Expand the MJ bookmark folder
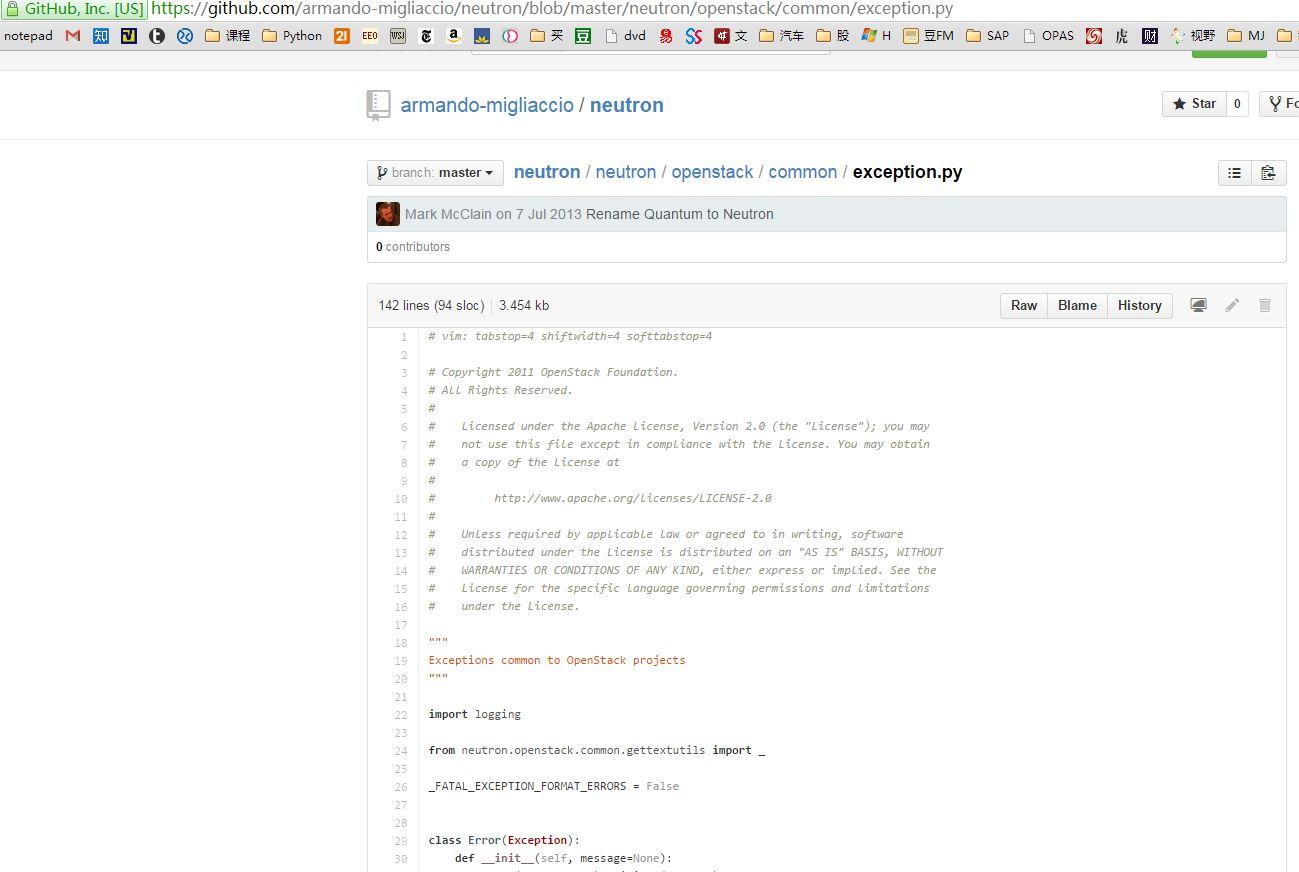The height and width of the screenshot is (872, 1299). click(x=1246, y=36)
